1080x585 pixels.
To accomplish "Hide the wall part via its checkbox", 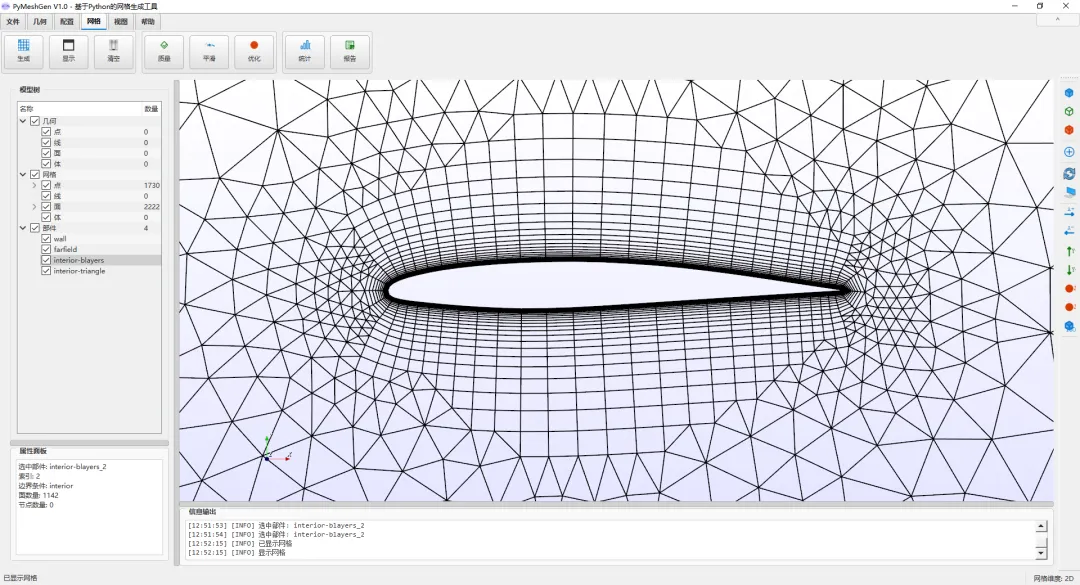I will tap(46, 239).
